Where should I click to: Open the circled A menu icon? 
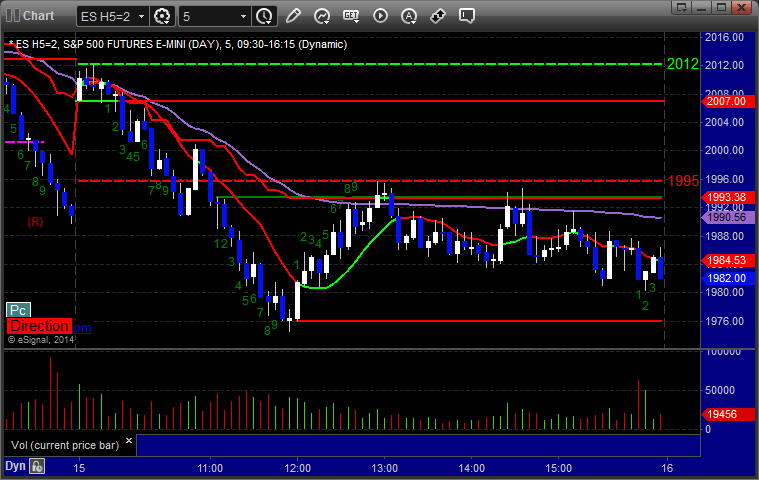tap(409, 16)
